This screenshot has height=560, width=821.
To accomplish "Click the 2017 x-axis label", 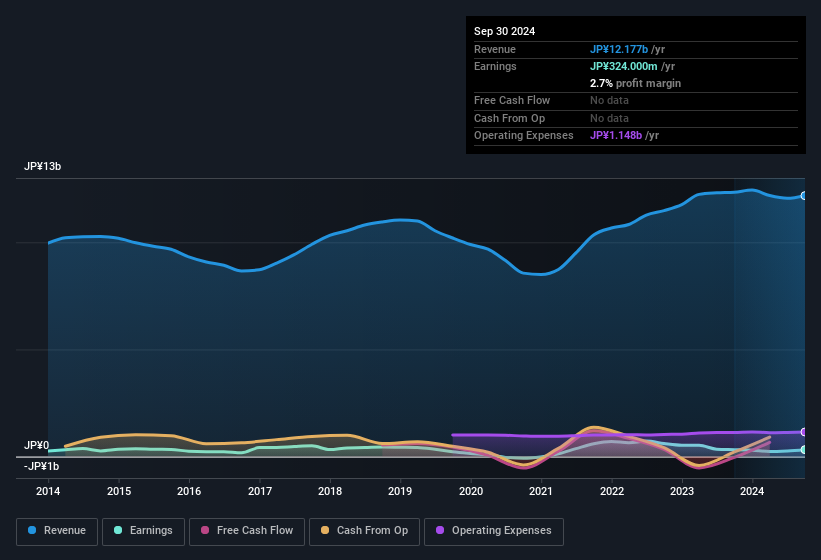I will [260, 491].
